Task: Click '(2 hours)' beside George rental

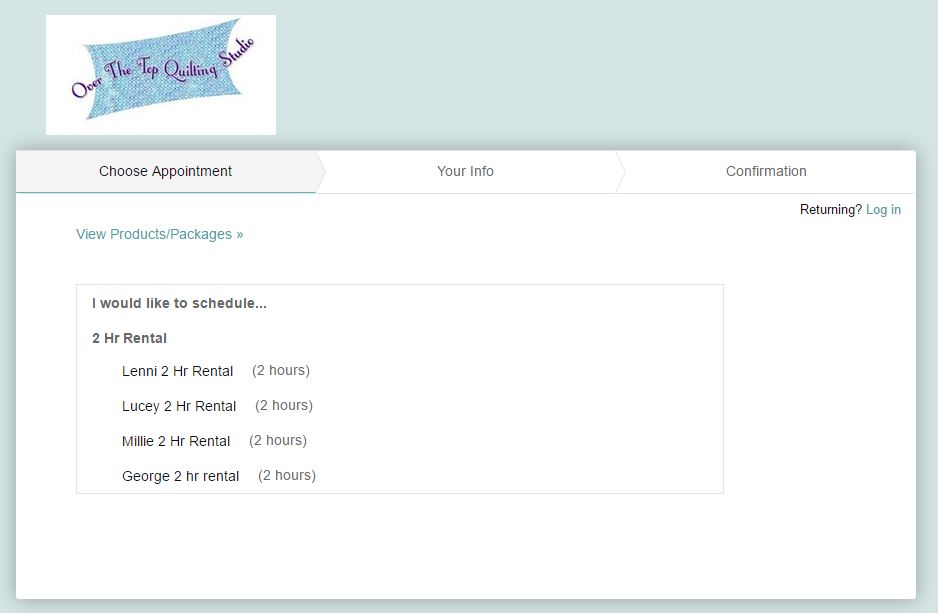Action: [x=287, y=475]
